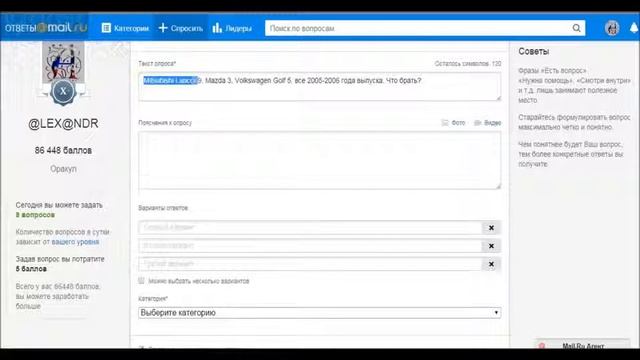The width and height of the screenshot is (640, 360).
Task: Attach a photo with Фото
Action: pos(458,123)
